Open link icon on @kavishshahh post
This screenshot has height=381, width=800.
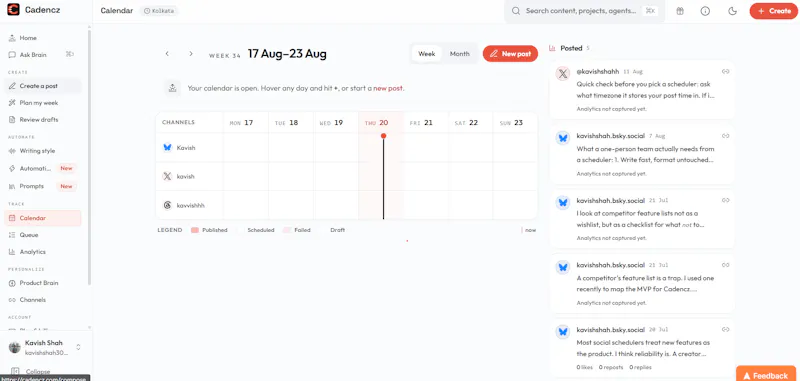tap(726, 71)
